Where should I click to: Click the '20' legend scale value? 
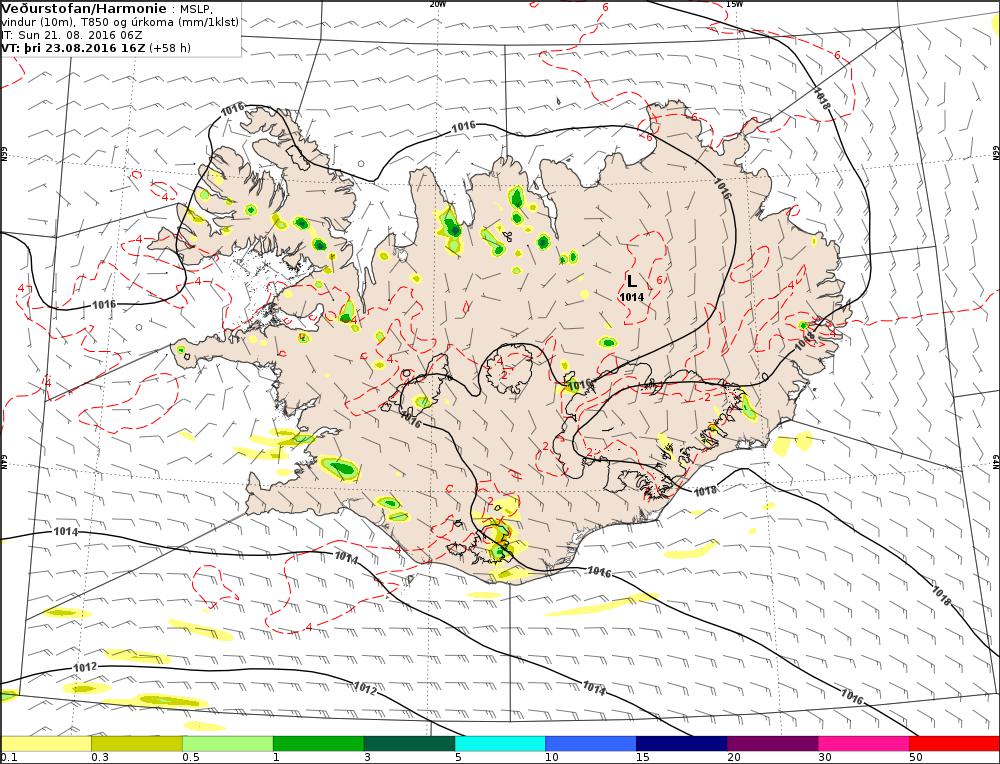(x=734, y=758)
